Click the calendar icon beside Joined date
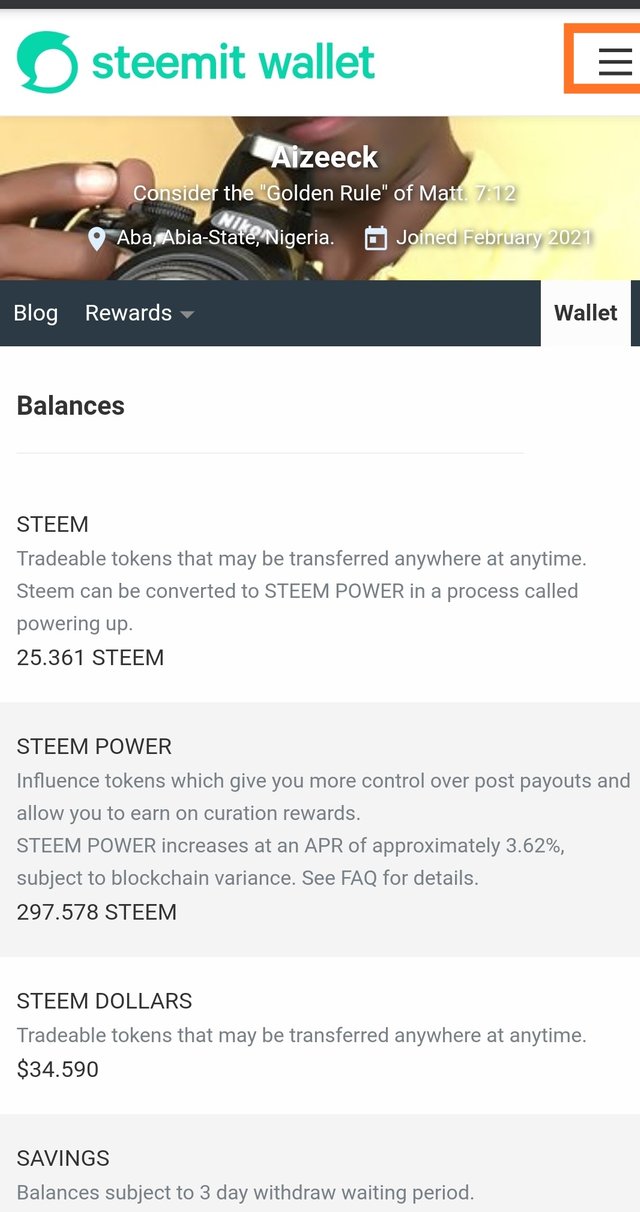640x1212 pixels. [375, 239]
